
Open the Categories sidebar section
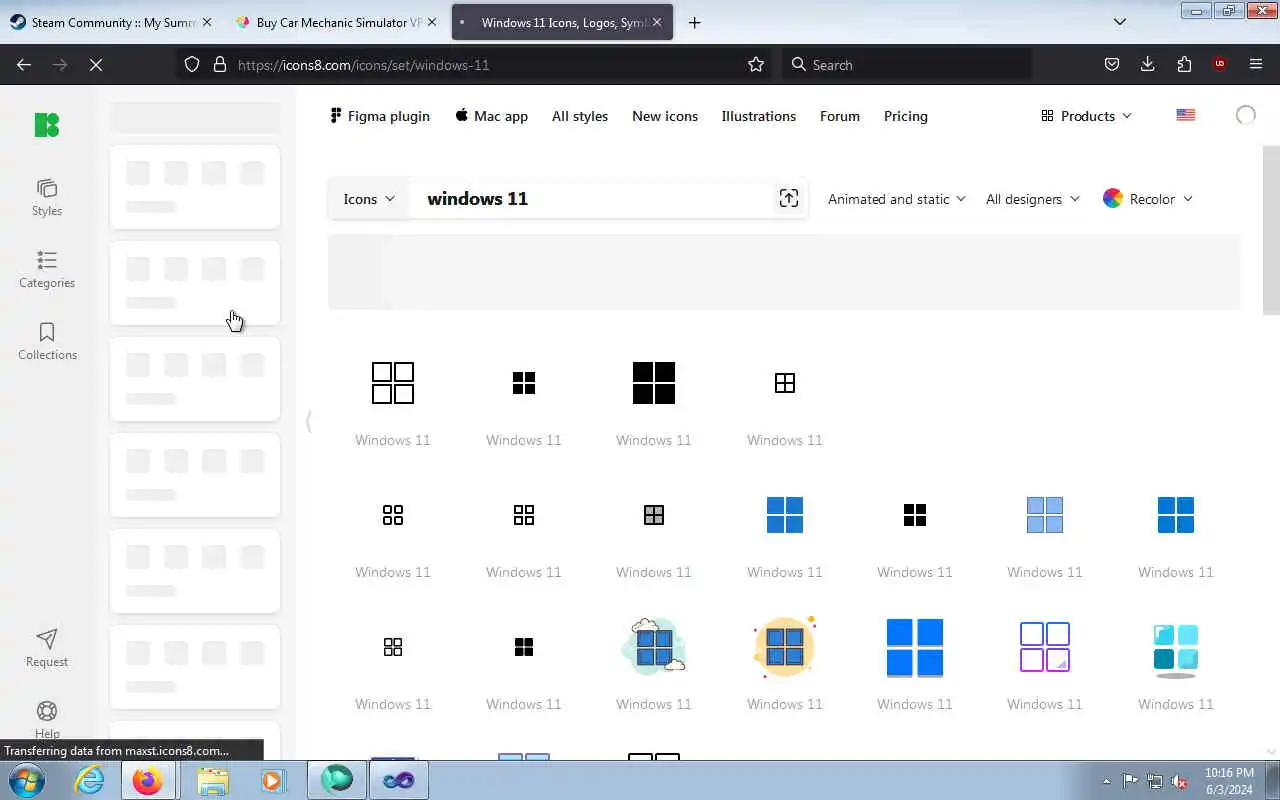[47, 270]
